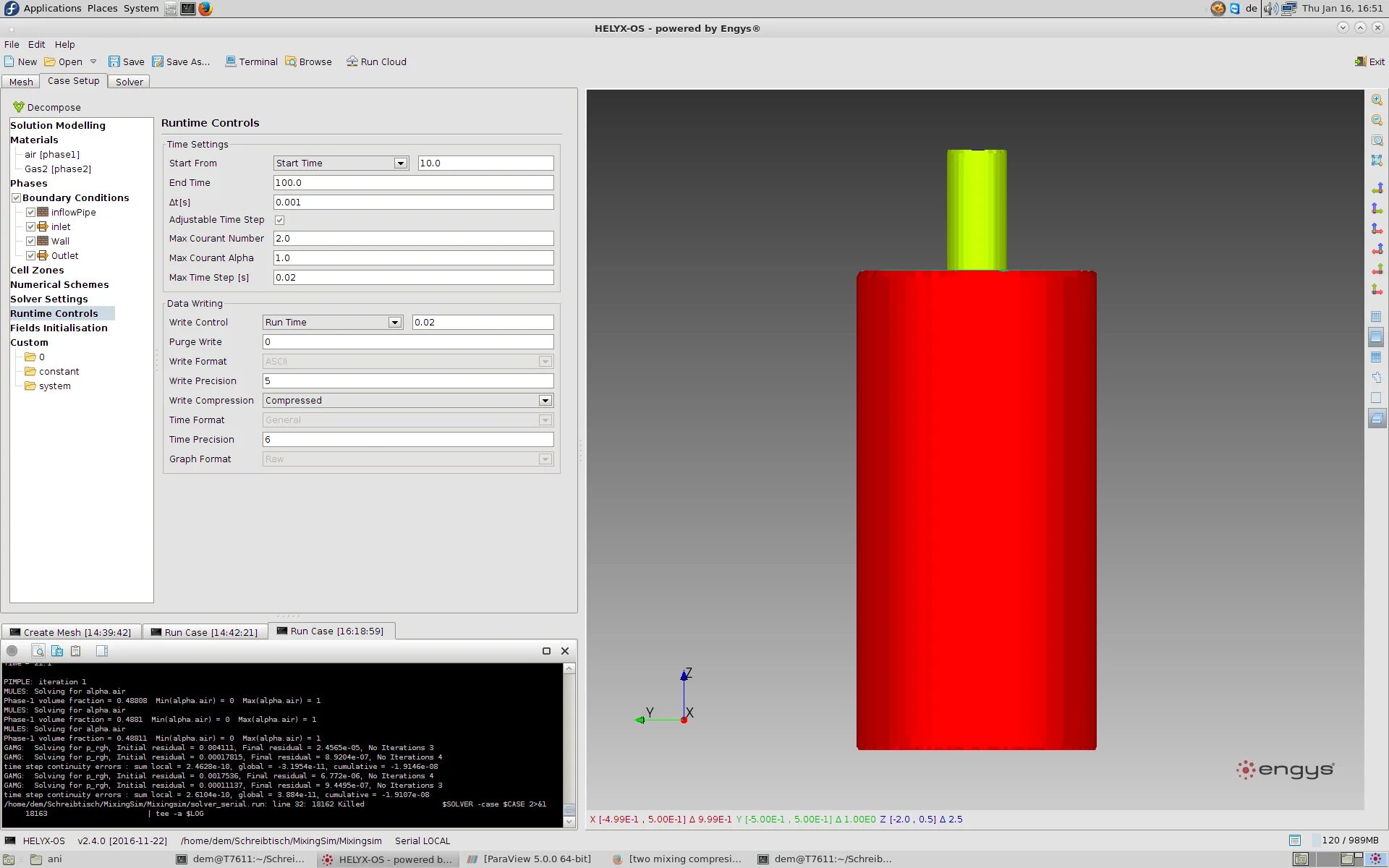Toggle the Boundary Conditions checkbox
Image resolution: width=1389 pixels, height=868 pixels.
(16, 198)
